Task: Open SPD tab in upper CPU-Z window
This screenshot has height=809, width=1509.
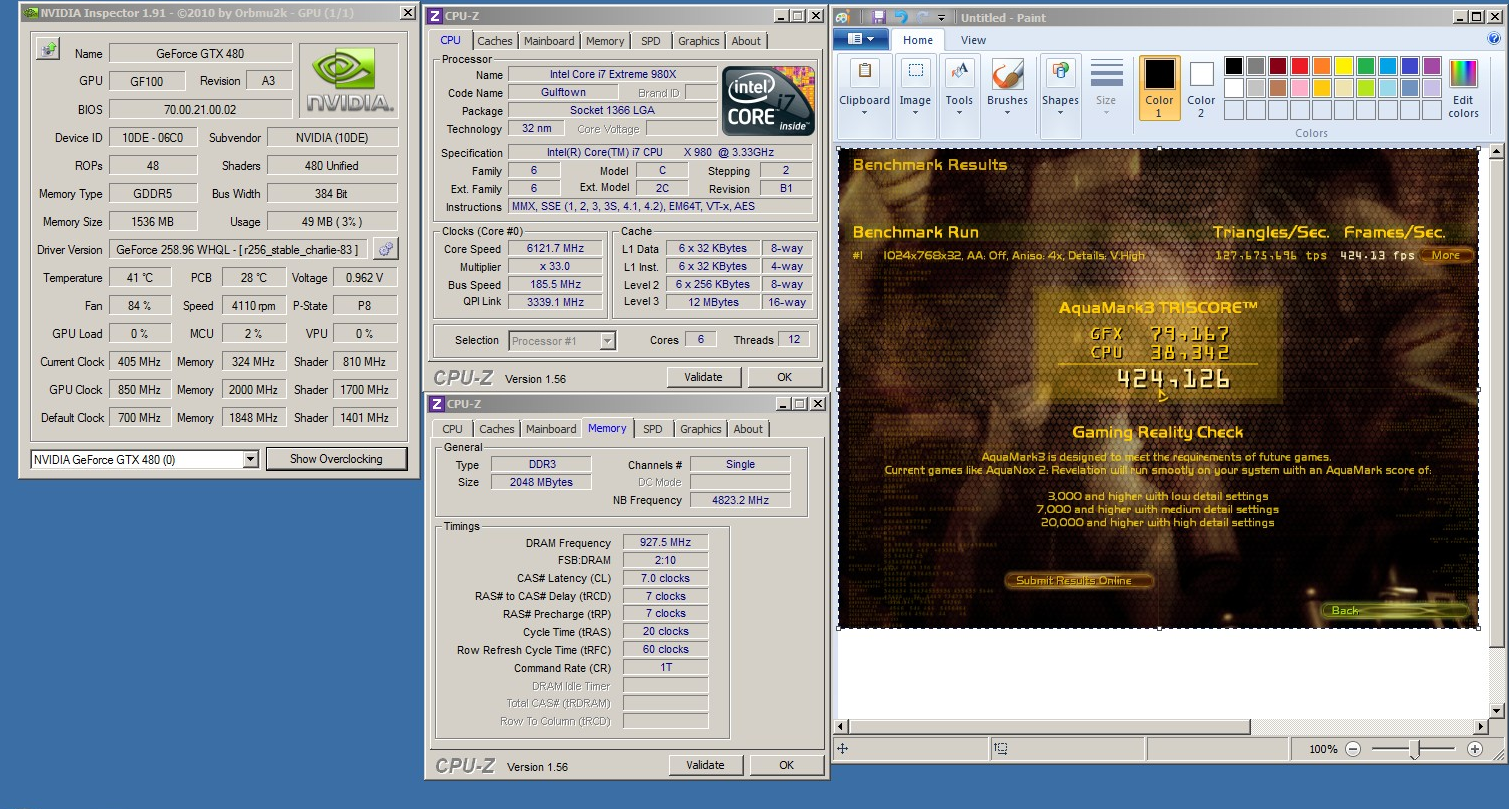Action: pos(651,41)
